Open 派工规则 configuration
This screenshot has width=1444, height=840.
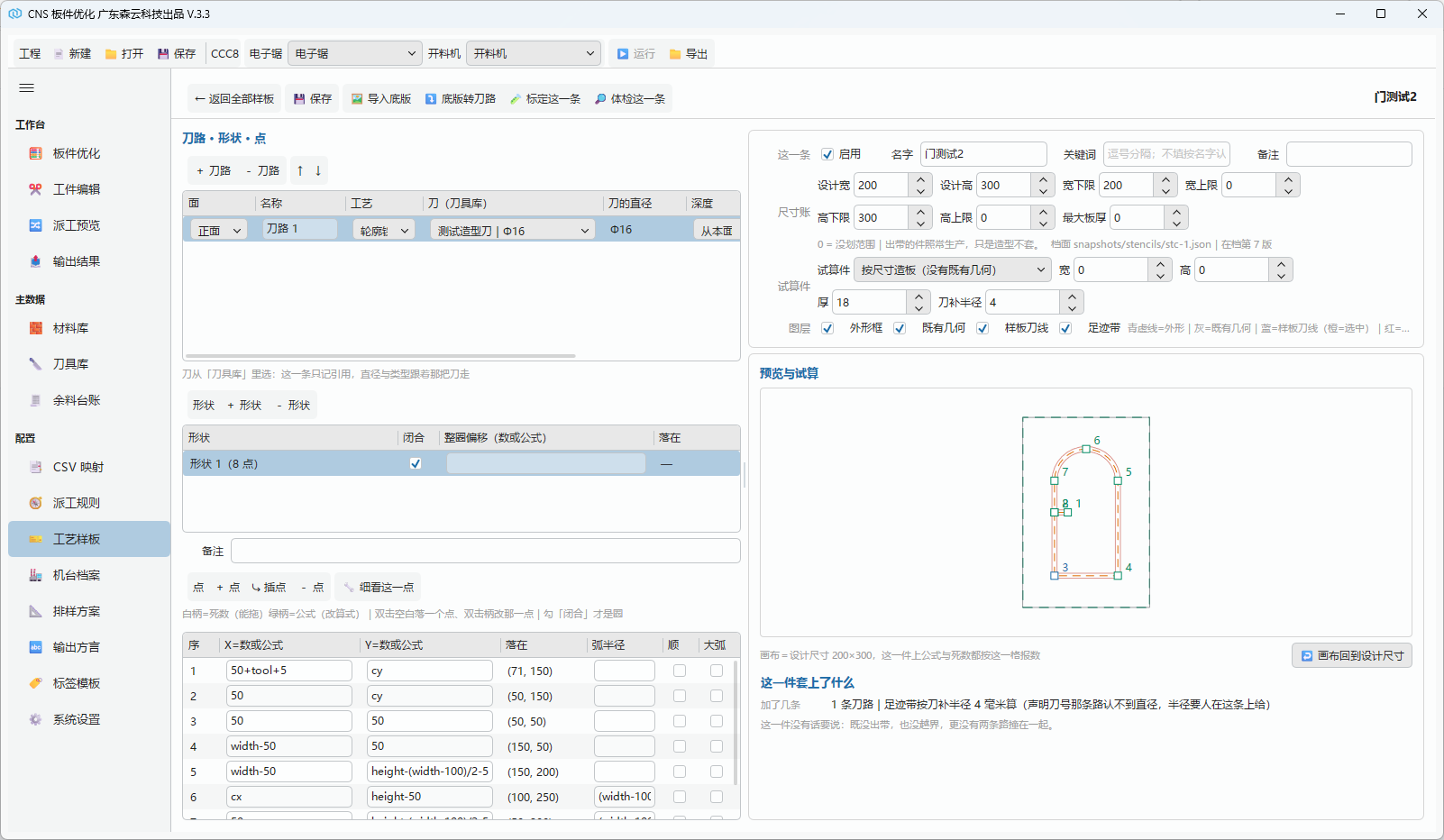89,503
